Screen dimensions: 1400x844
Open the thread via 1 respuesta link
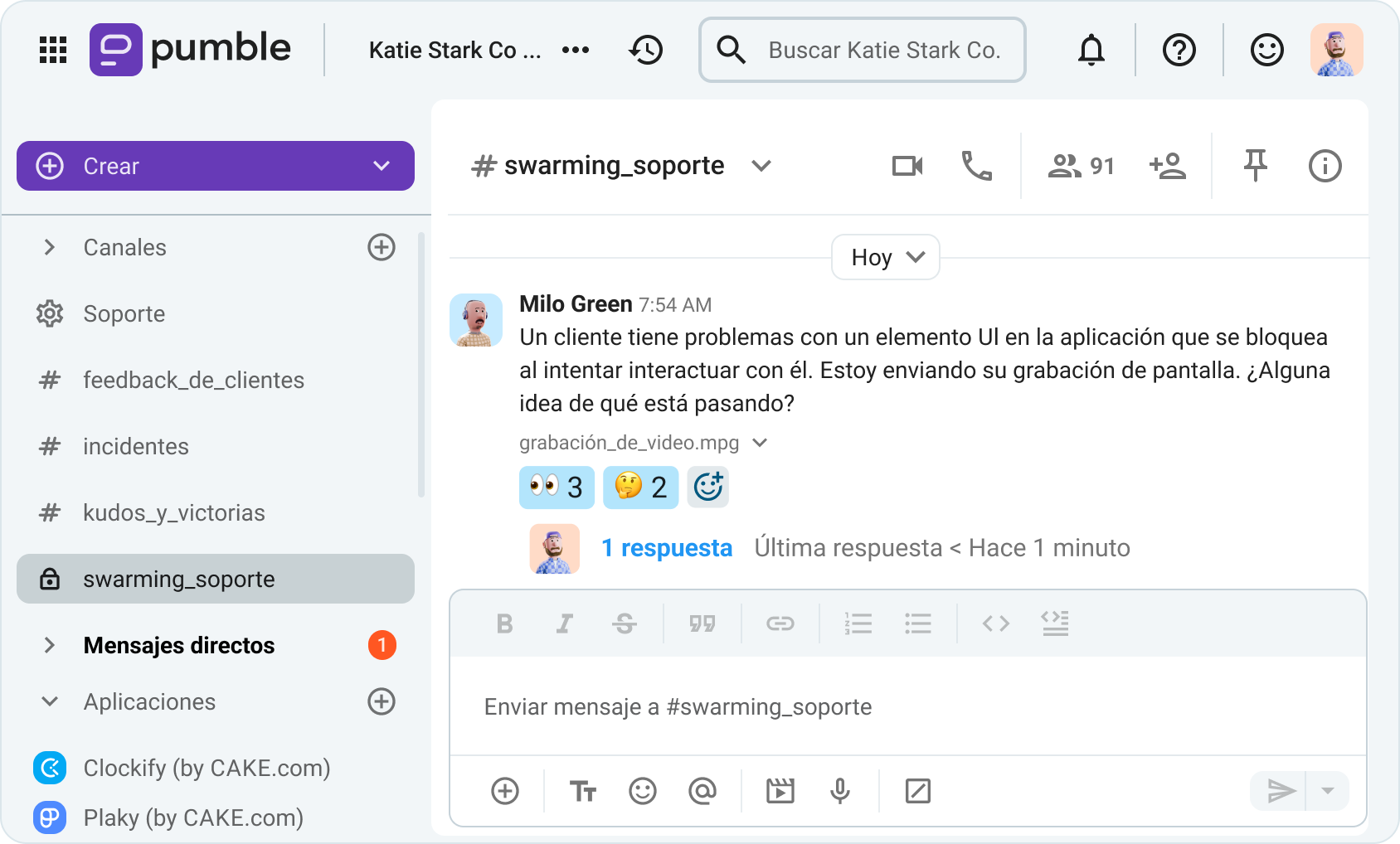coord(667,547)
